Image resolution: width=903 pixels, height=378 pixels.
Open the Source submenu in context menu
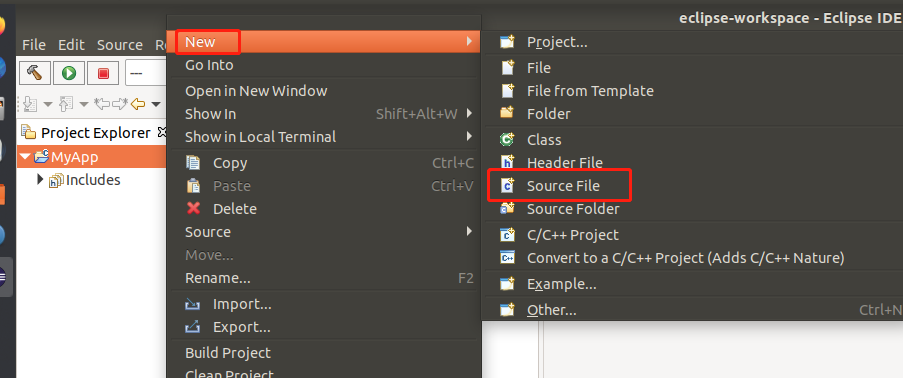(x=323, y=232)
